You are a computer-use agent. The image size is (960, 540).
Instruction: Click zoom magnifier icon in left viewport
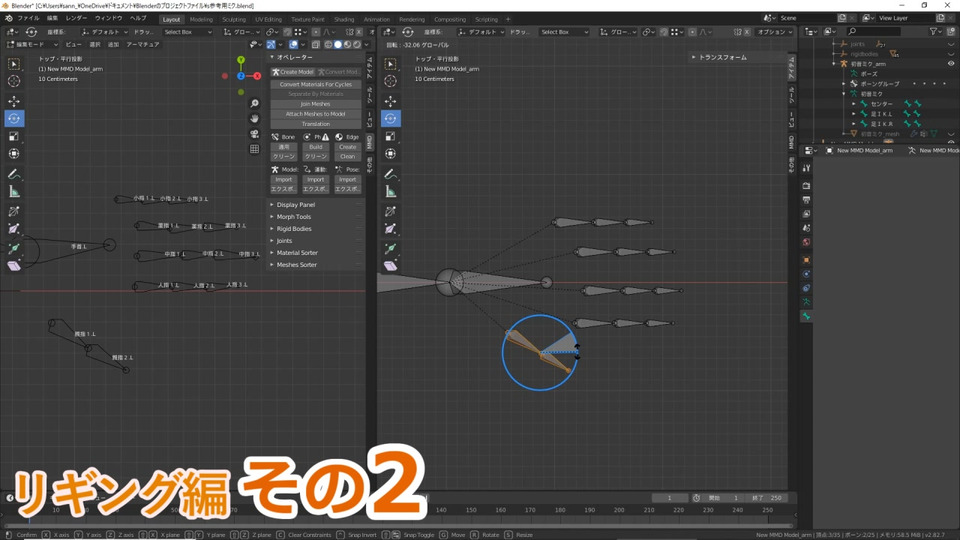[x=254, y=103]
